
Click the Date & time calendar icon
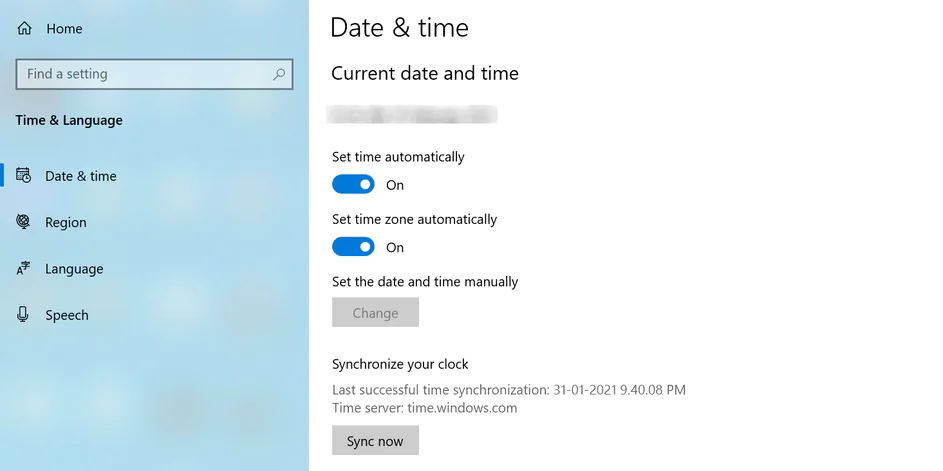click(24, 176)
